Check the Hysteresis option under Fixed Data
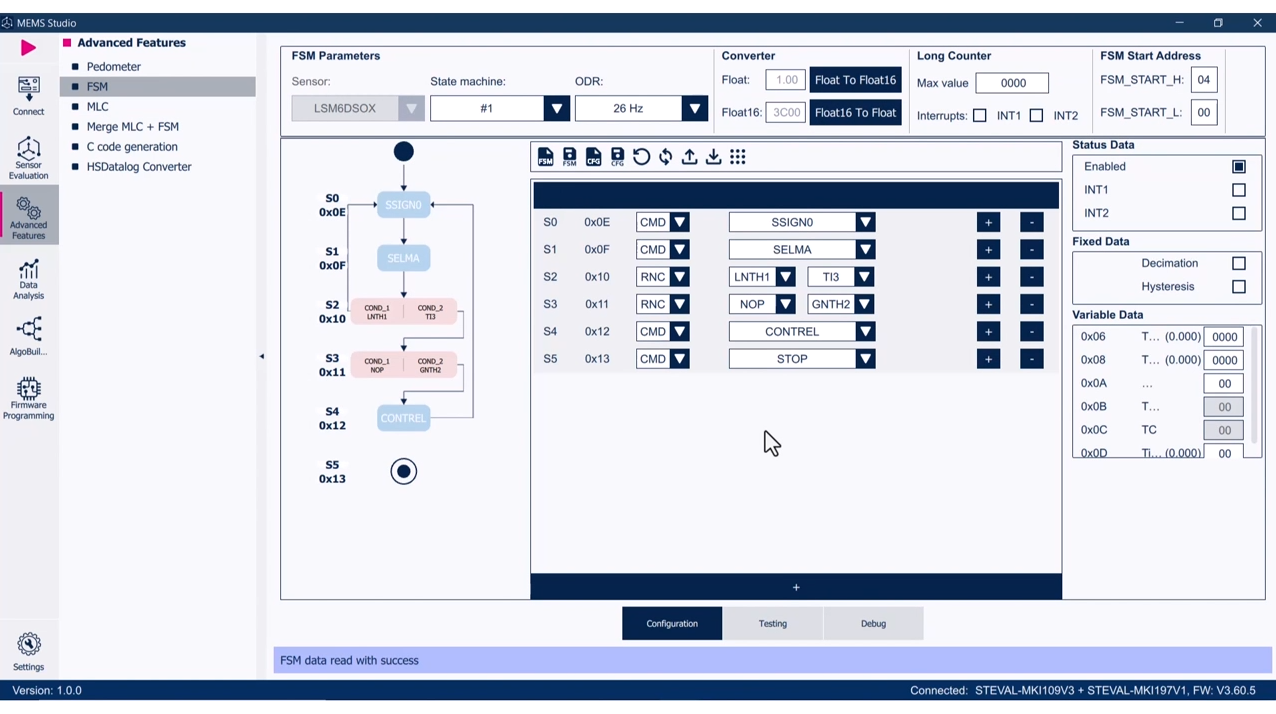Screen dimensions: 1276x714 click(x=1239, y=287)
